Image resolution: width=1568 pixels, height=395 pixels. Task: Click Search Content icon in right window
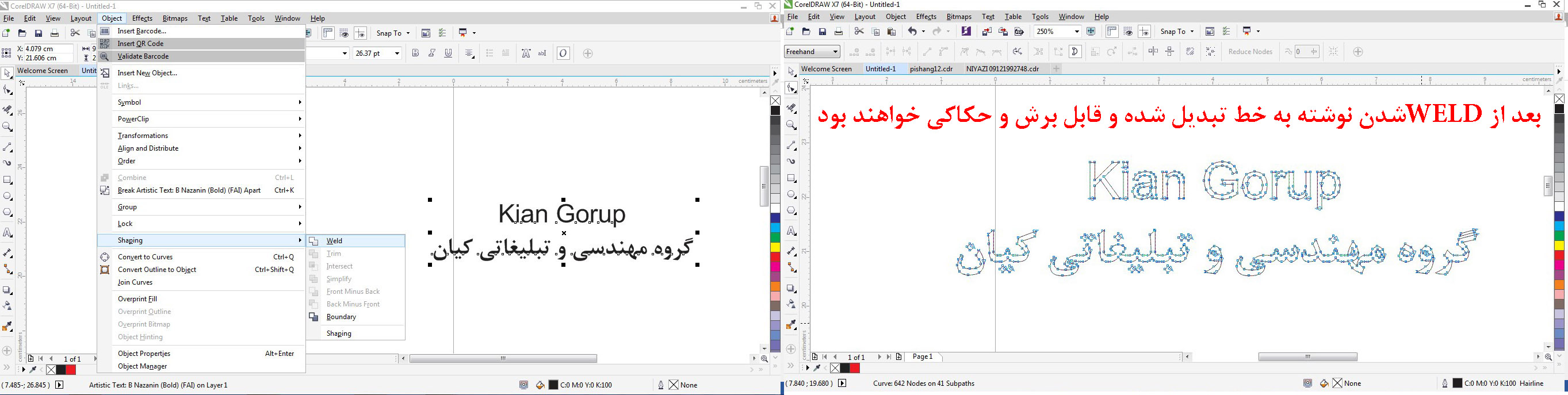pos(966,32)
